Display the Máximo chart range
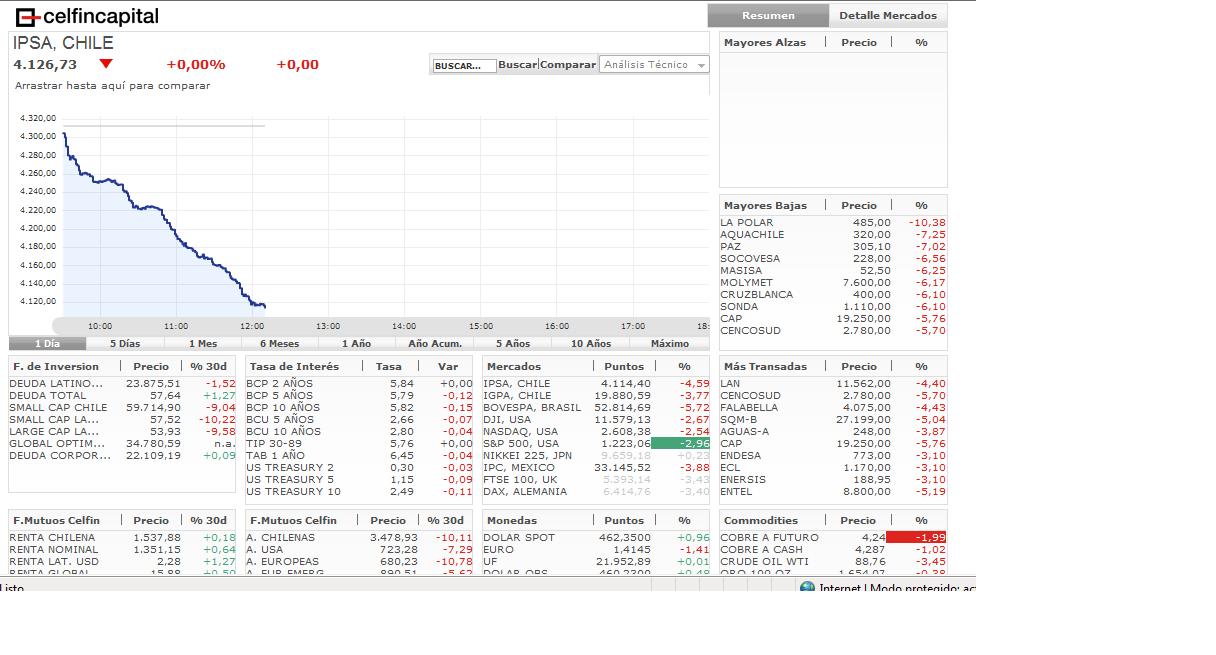 (x=669, y=343)
